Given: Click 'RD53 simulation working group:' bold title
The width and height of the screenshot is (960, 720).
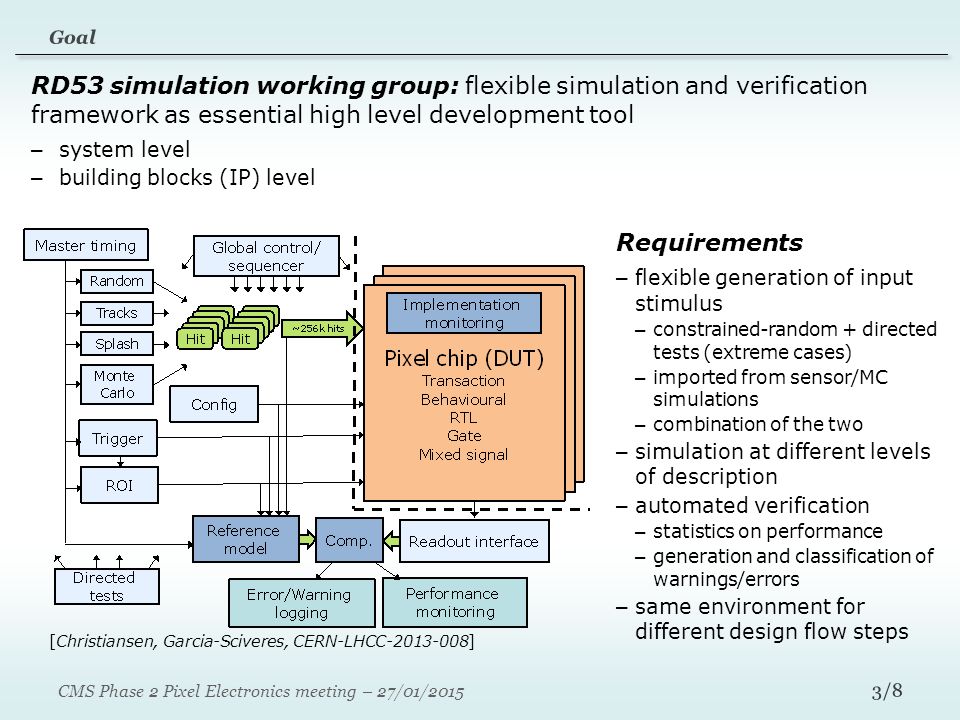Looking at the screenshot, I should click(244, 85).
